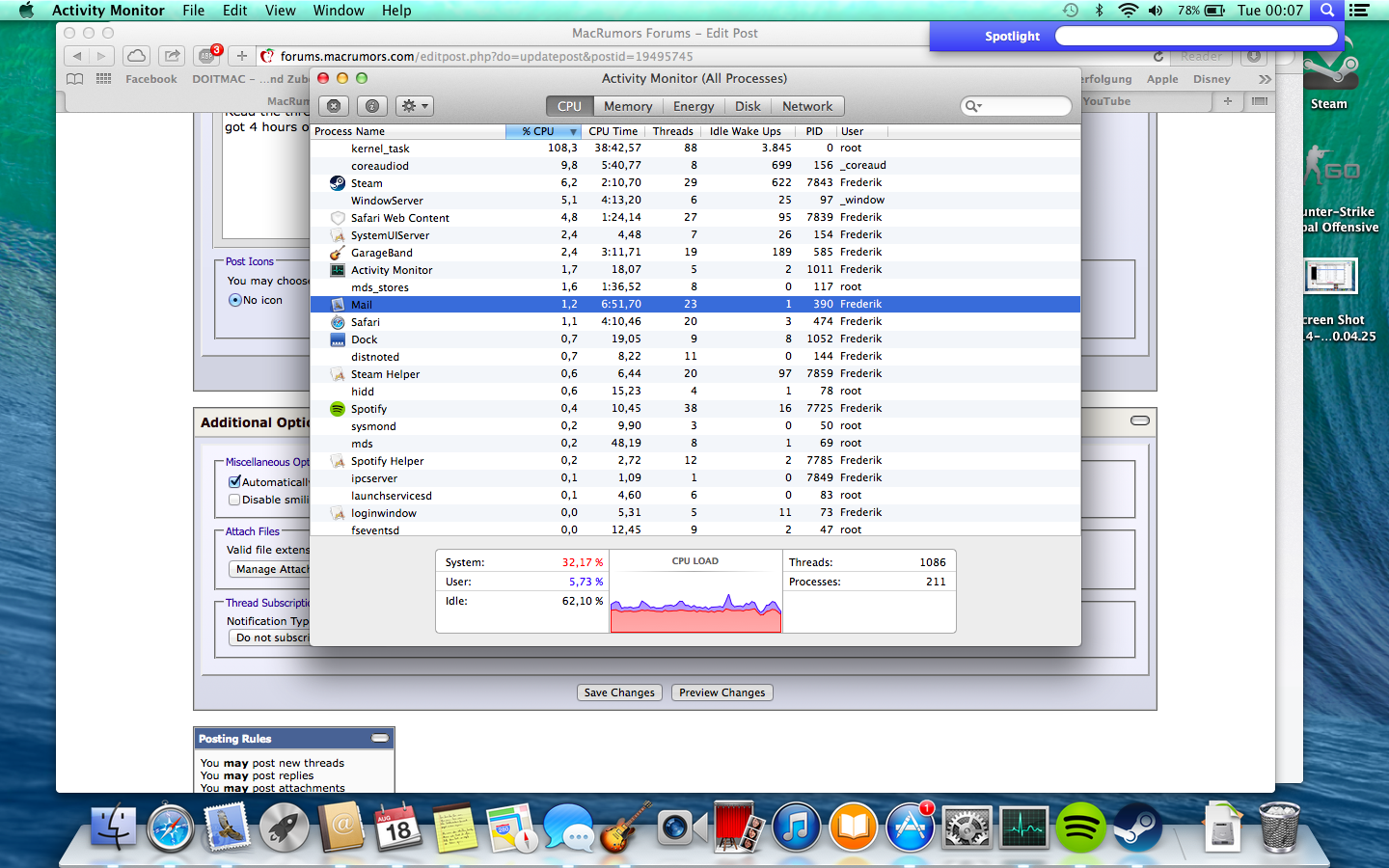1389x868 pixels.
Task: Click the Activity Monitor search field
Action: 1017,106
